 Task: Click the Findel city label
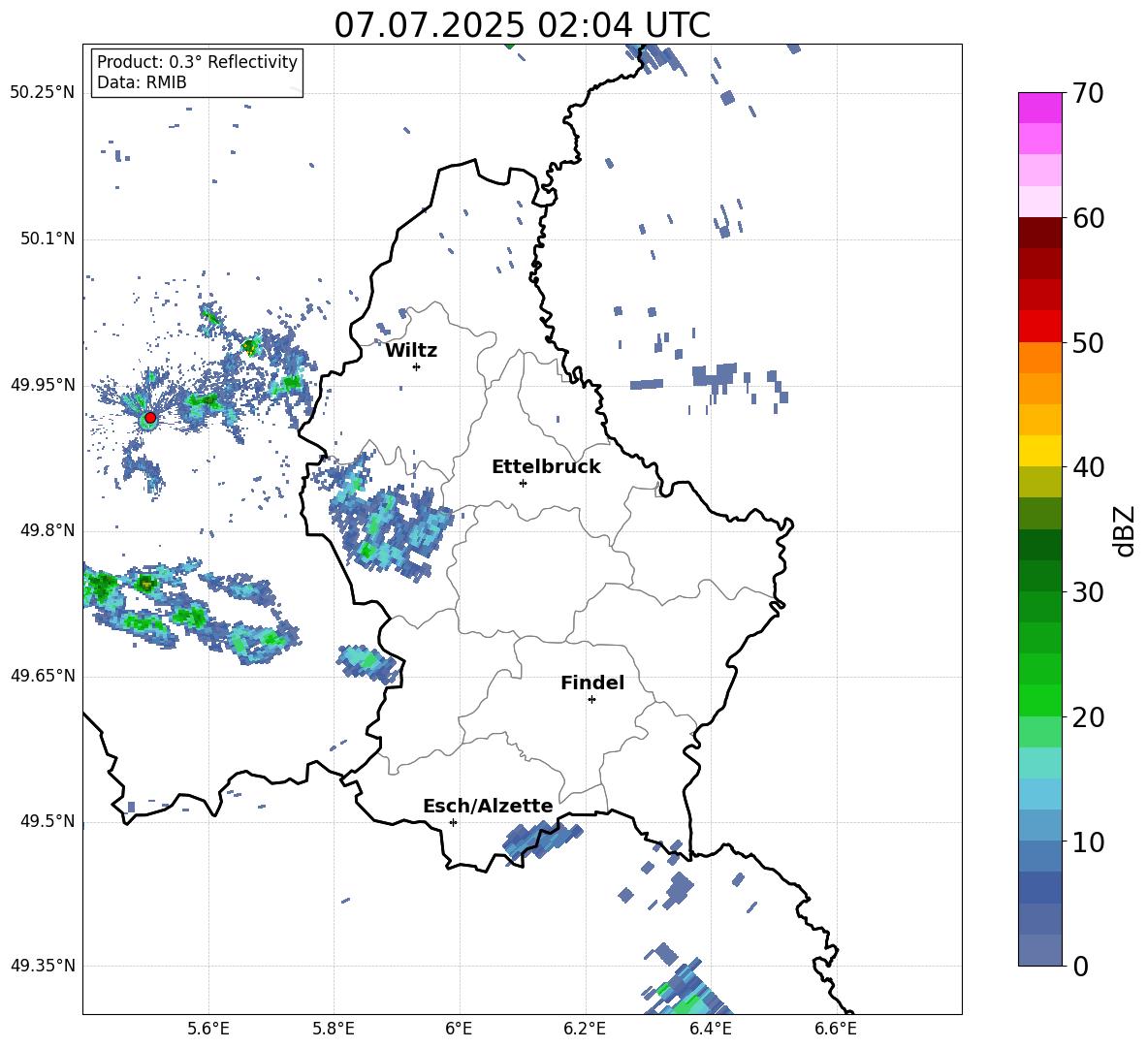592,683
